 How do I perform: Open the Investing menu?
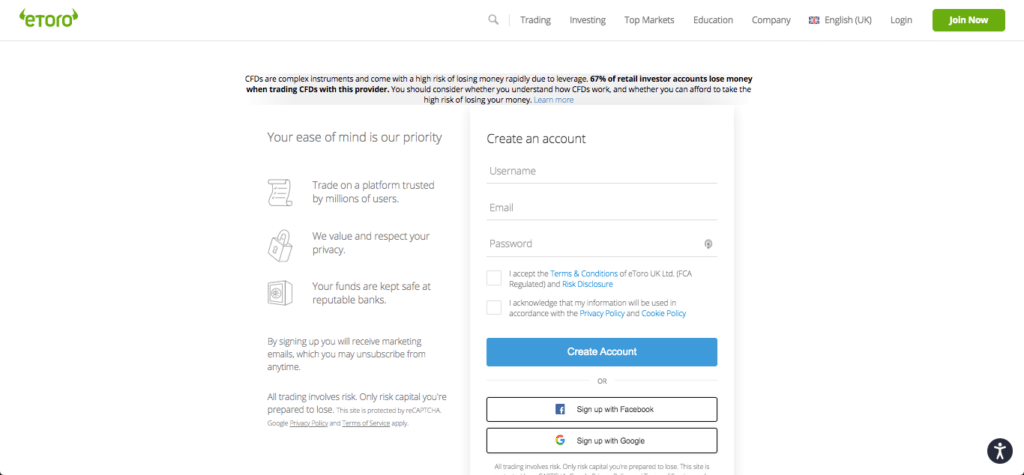tap(588, 20)
